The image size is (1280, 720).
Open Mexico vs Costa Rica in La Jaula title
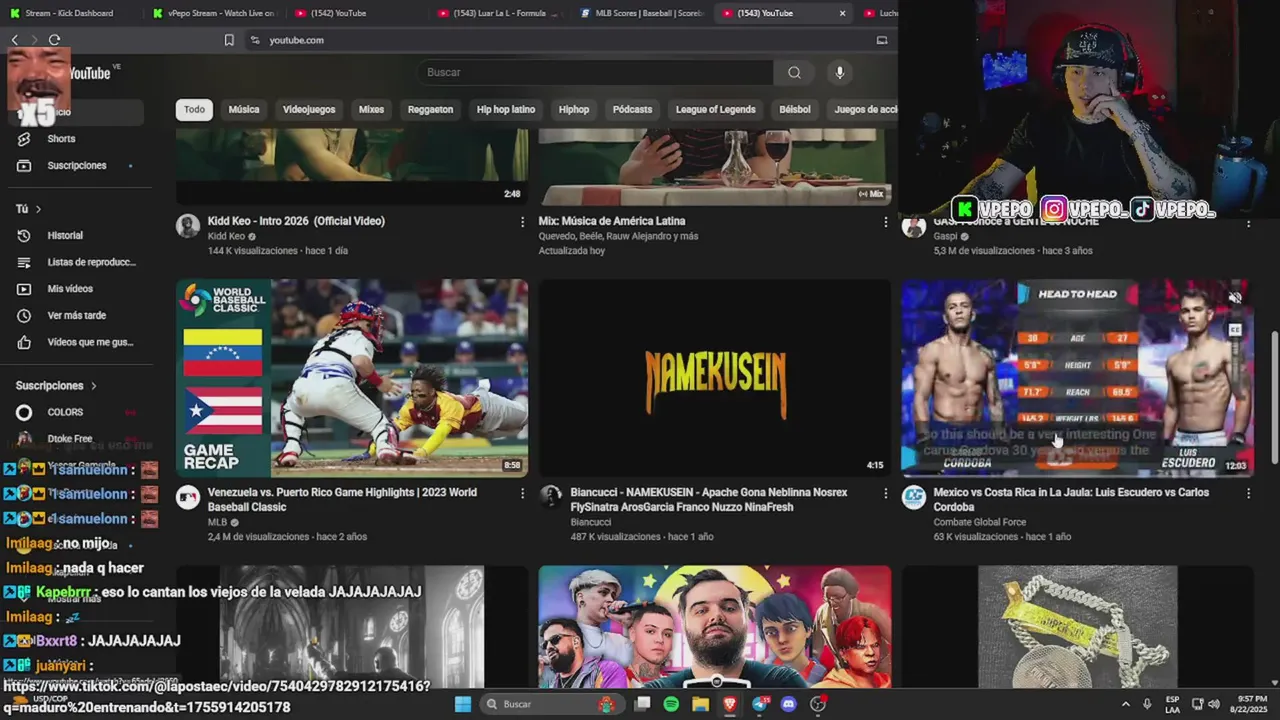click(x=1071, y=499)
